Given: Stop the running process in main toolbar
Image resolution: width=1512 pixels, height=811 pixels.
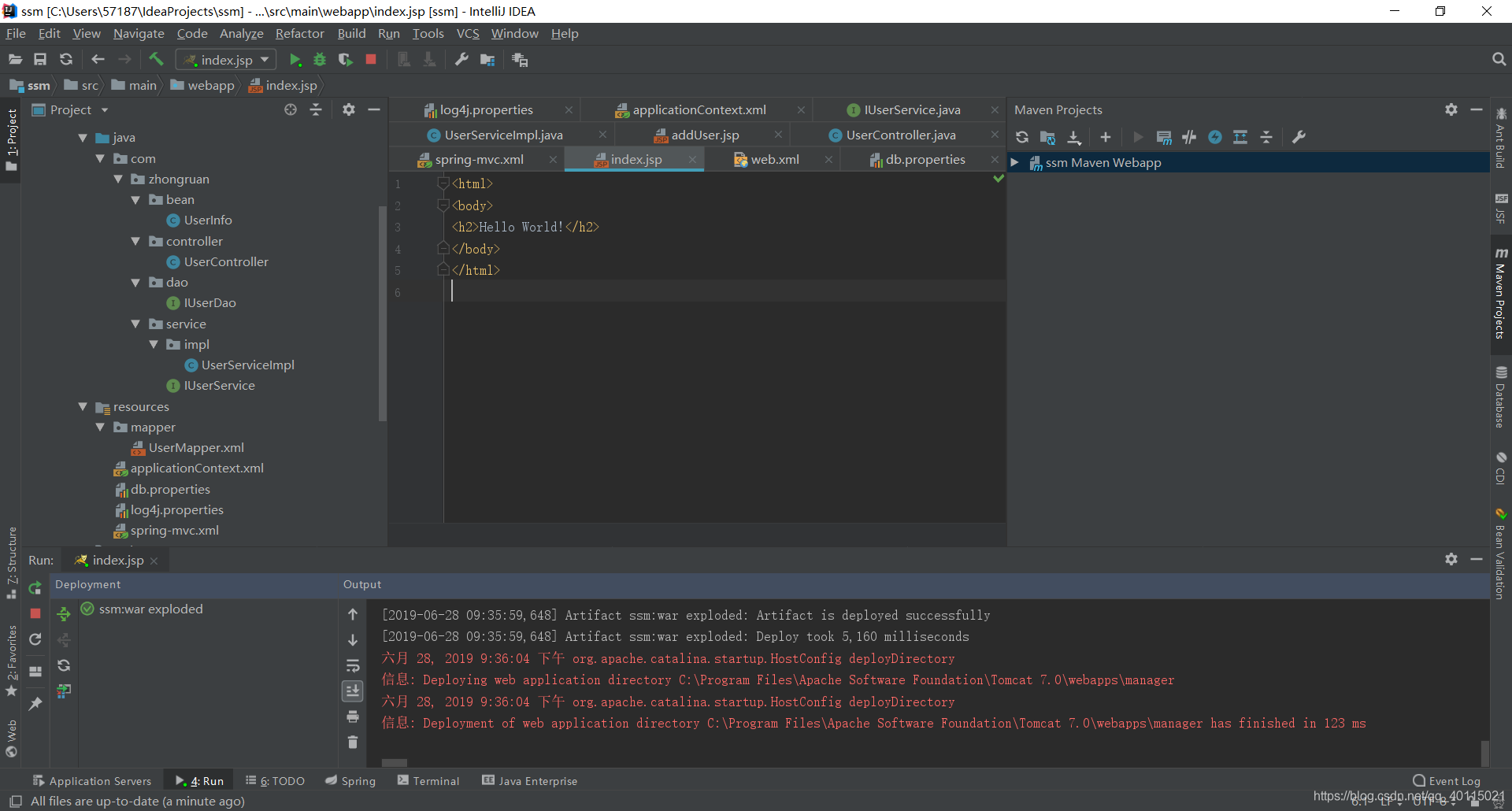Looking at the screenshot, I should point(371,60).
